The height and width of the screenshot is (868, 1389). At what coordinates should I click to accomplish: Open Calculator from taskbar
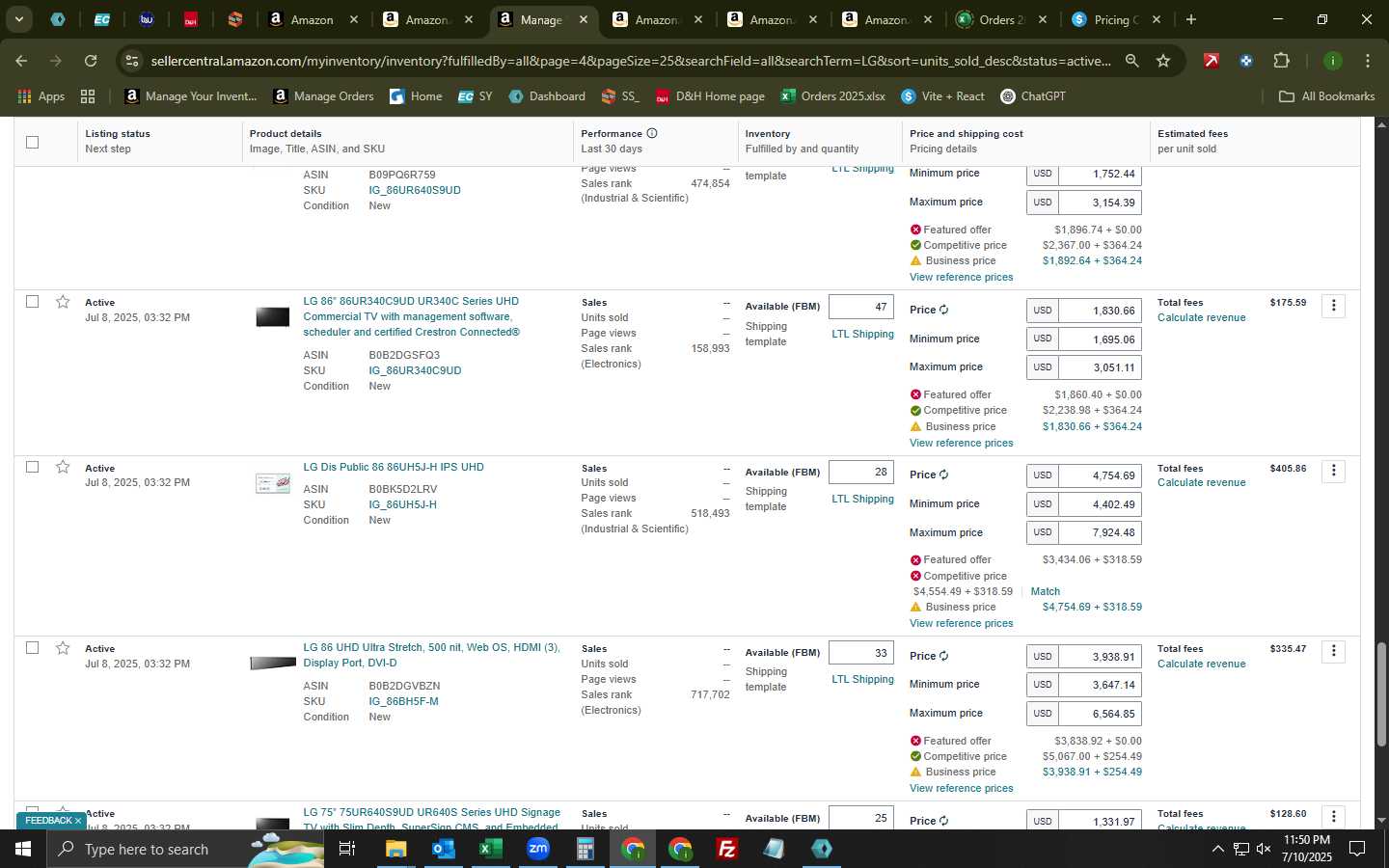586,849
